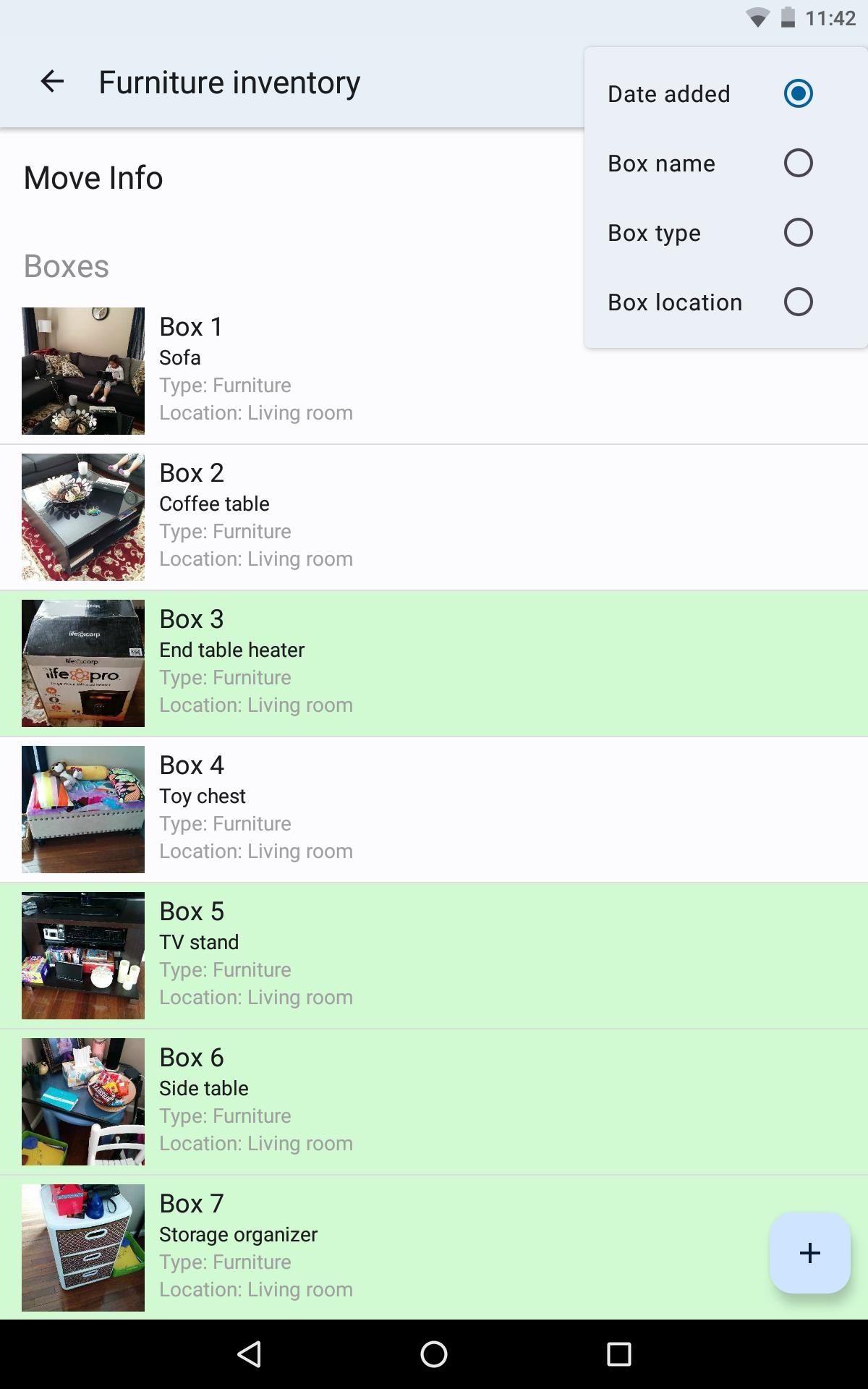Open Box 3 End table heater
The height and width of the screenshot is (1389, 868).
pos(434,663)
